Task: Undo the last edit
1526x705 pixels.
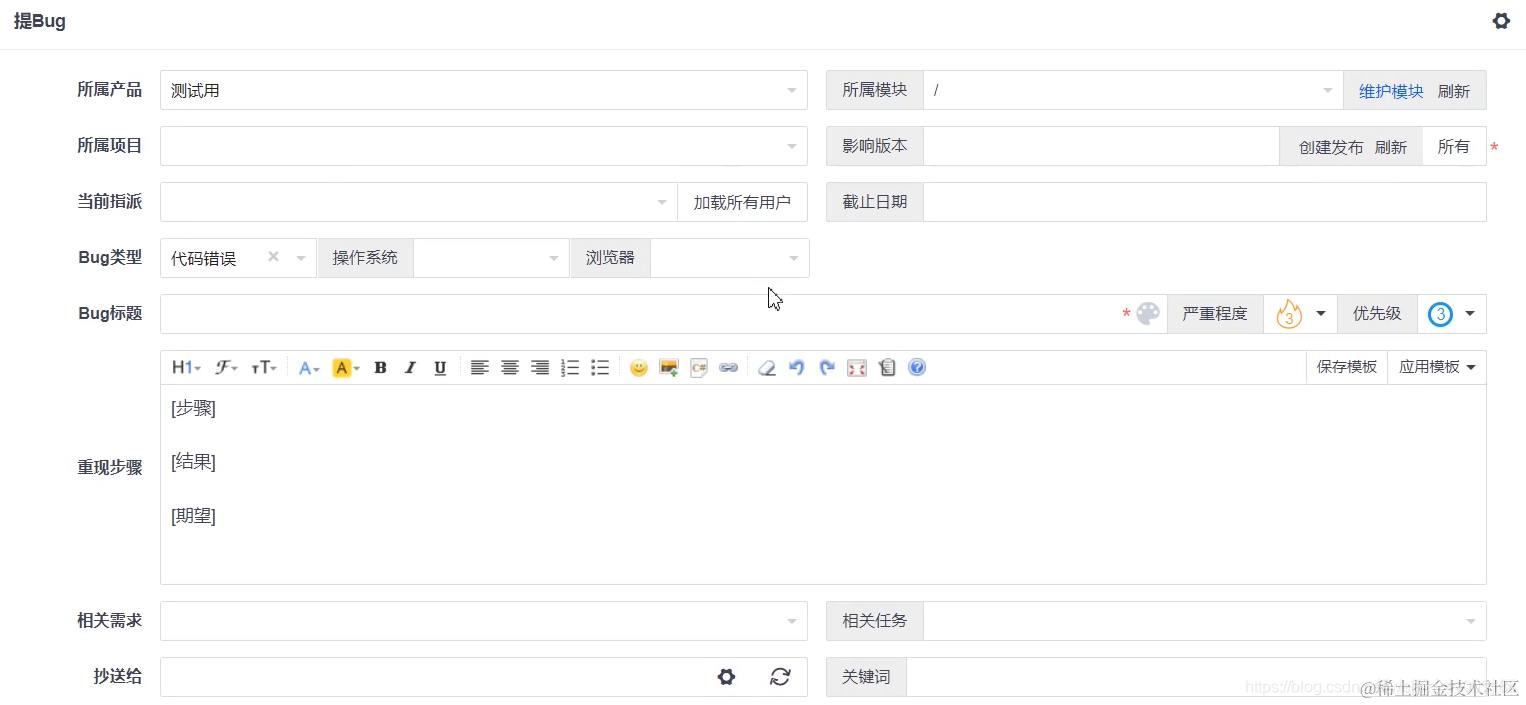Action: [x=797, y=368]
